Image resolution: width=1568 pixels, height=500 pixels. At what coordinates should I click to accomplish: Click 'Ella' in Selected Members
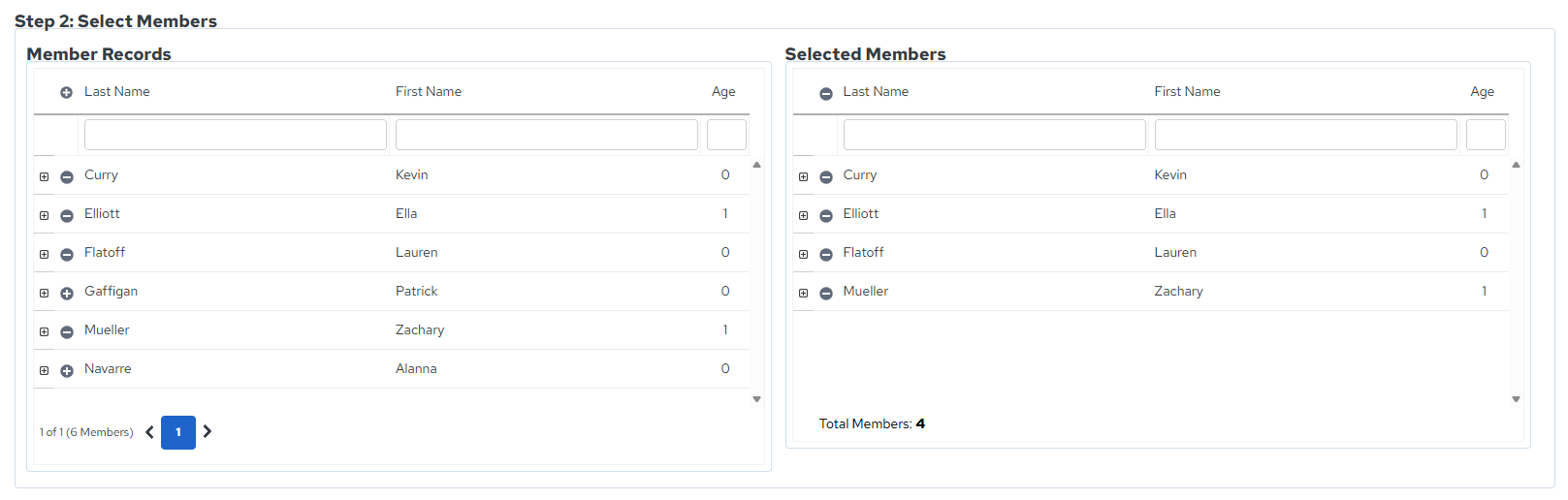tap(1165, 213)
